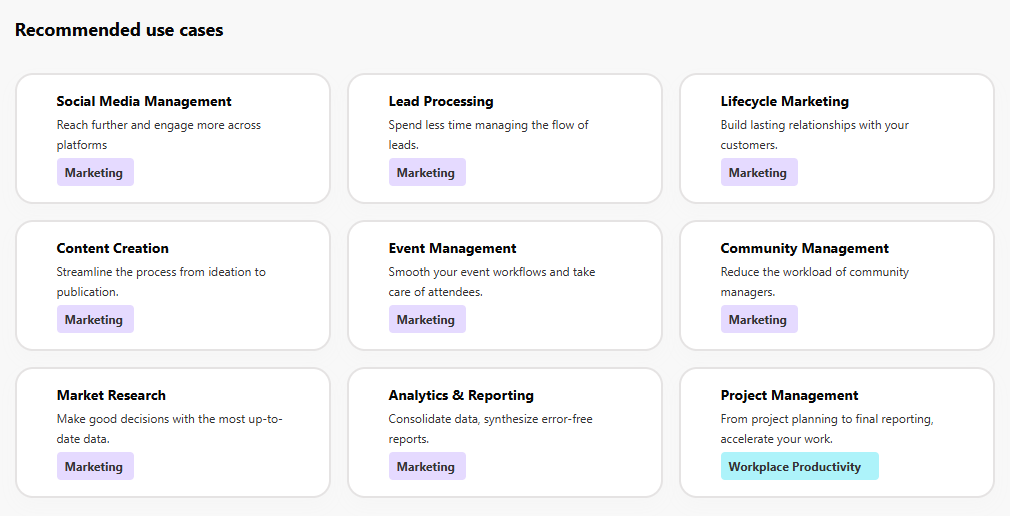Screen dimensions: 1010x516
Task: Select the Marketing tag on Lead Processing card
Action: (426, 173)
